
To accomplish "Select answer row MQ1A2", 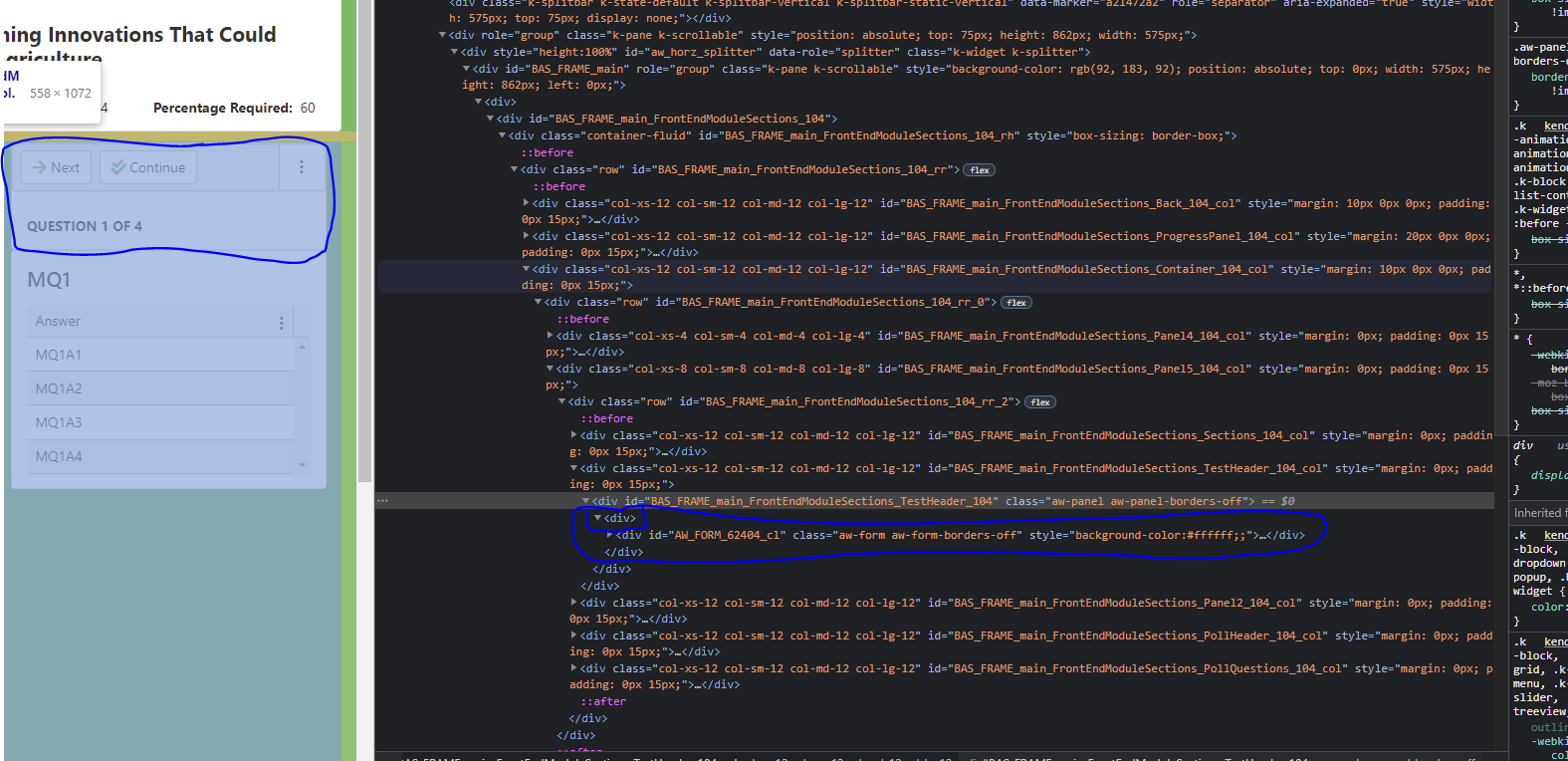I will [160, 388].
